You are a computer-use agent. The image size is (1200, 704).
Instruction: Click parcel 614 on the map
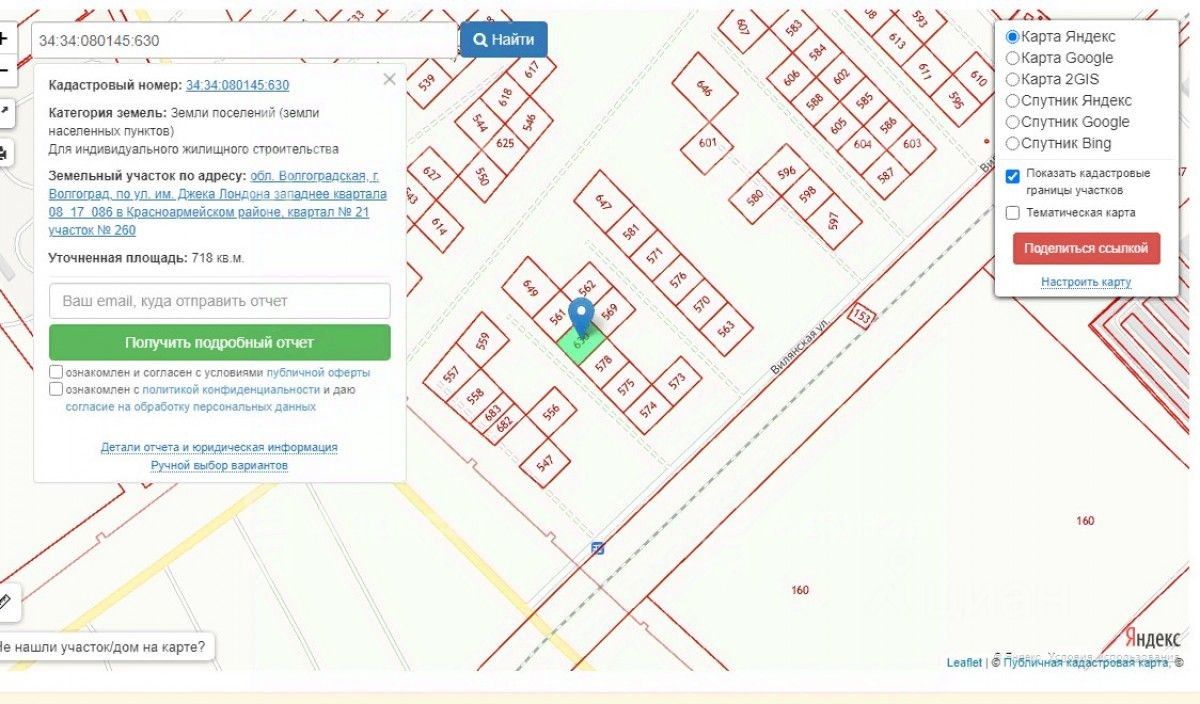439,226
